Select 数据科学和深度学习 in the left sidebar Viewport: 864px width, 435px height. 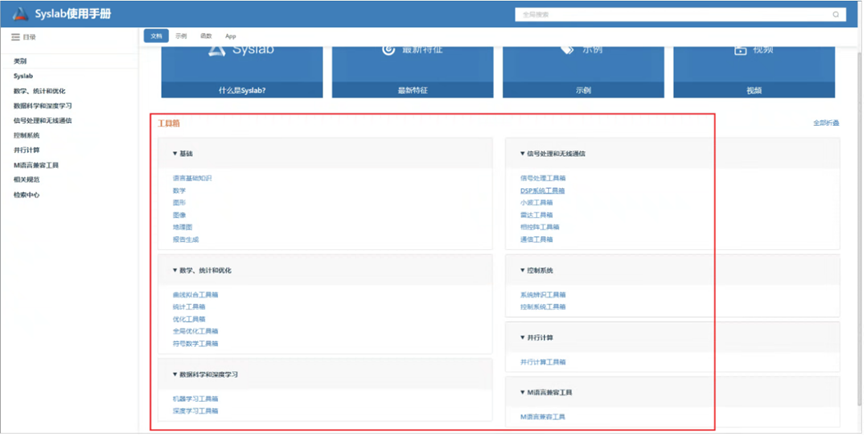[x=43, y=106]
